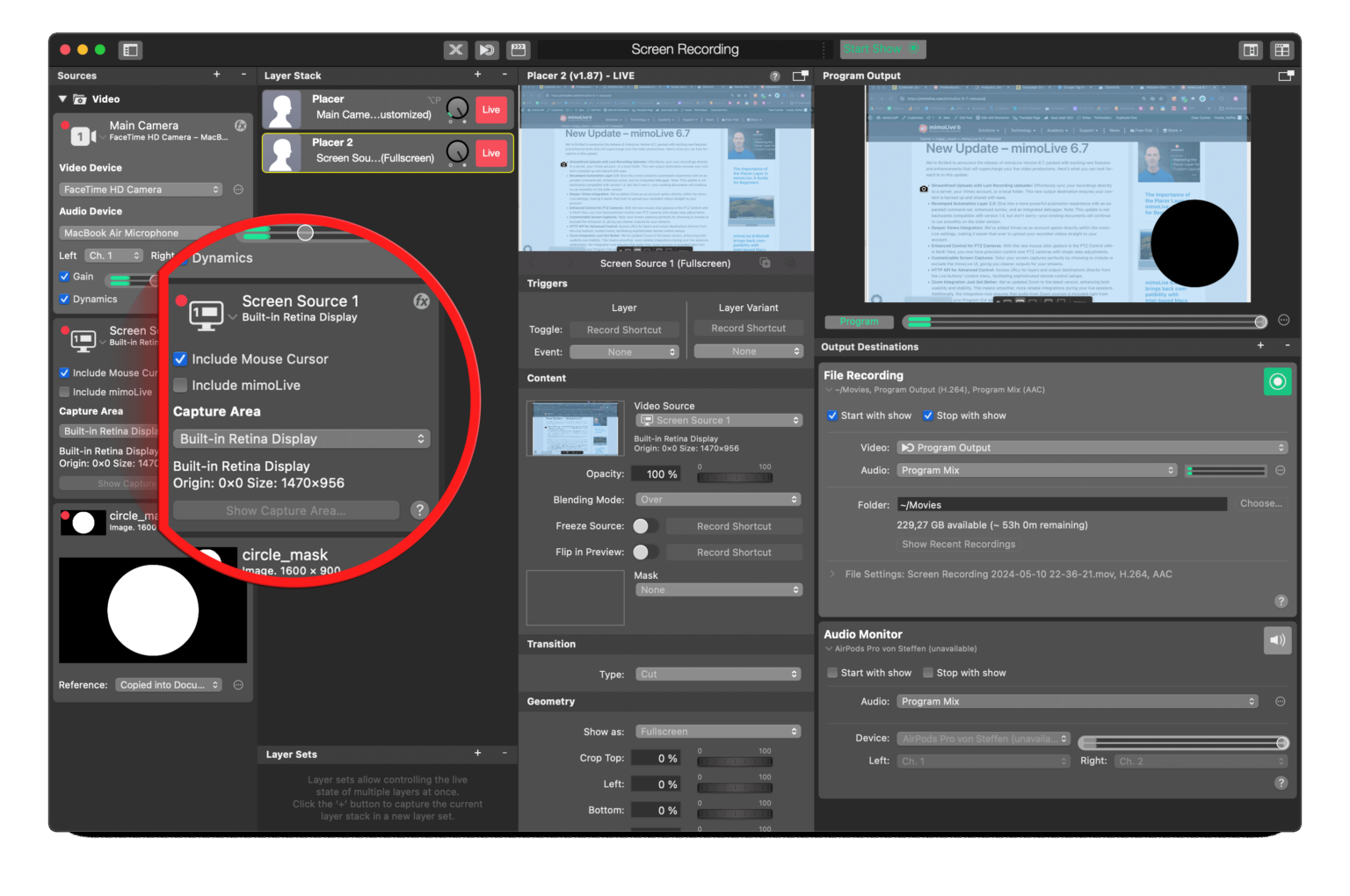Pop out the Program Output window
The width and height of the screenshot is (1350, 896).
click(x=1285, y=76)
